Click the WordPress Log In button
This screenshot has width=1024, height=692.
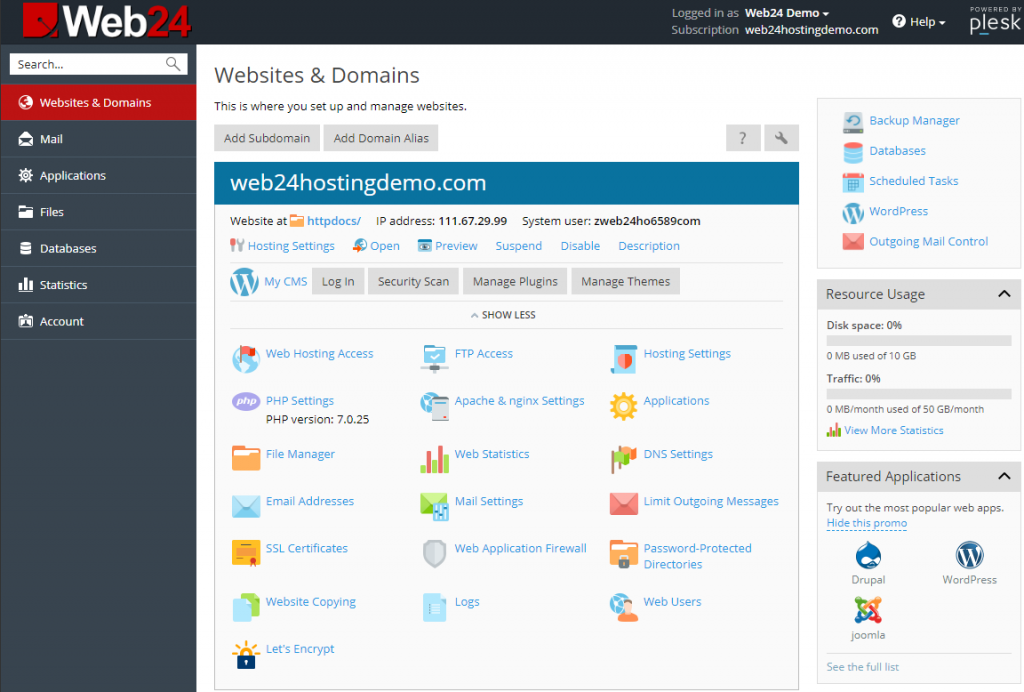point(338,281)
